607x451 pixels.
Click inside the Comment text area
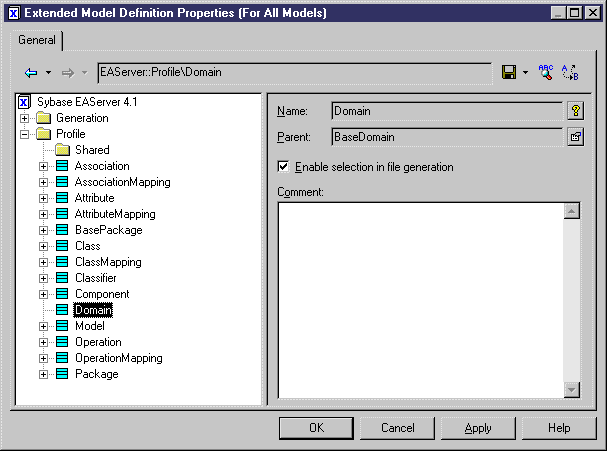421,300
